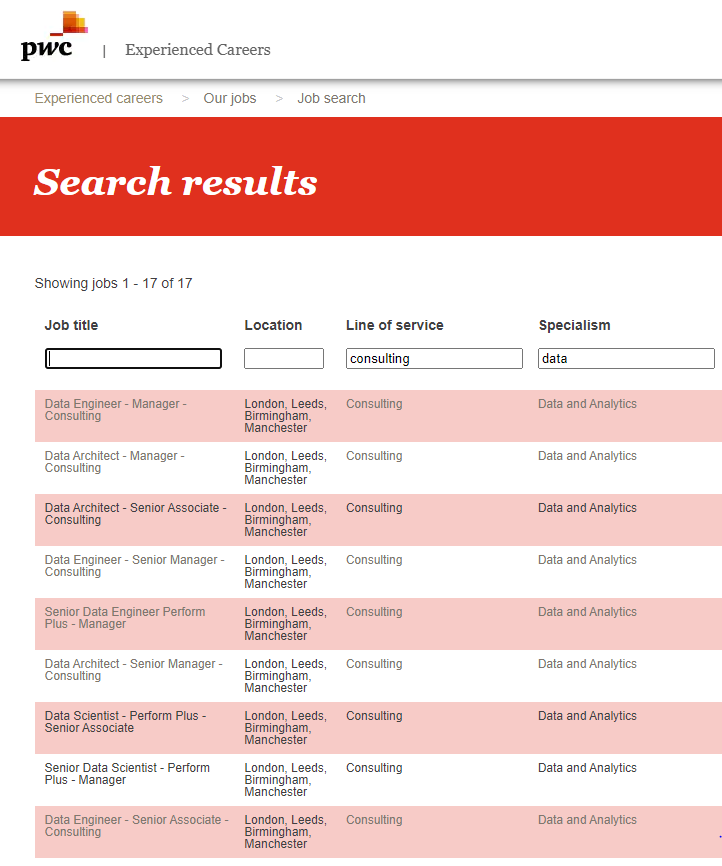Click the Specialism column header
Viewport: 722px width, 866px height.
coord(575,325)
